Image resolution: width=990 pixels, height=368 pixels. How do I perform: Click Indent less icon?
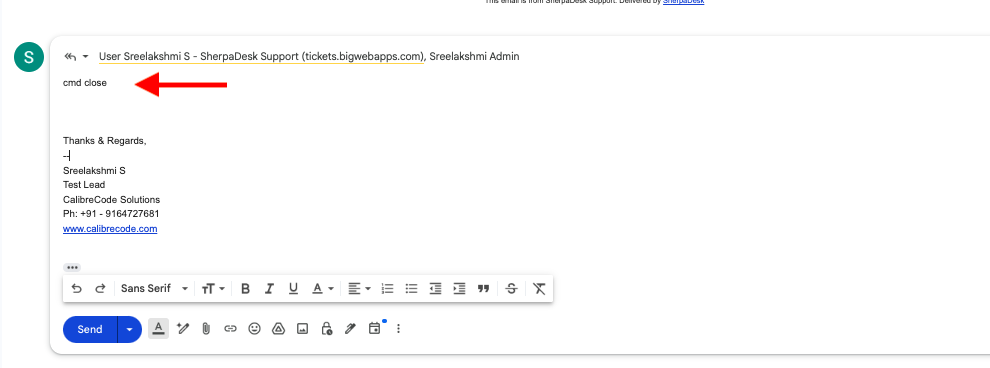click(435, 288)
